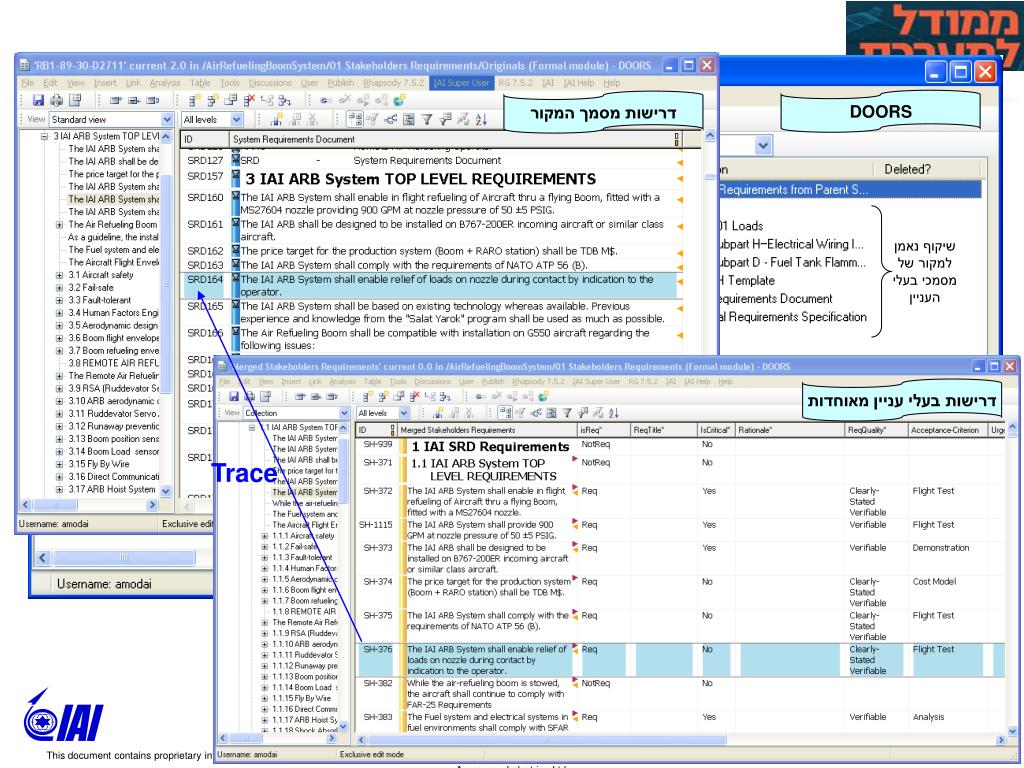The height and width of the screenshot is (768, 1024).
Task: Click the globe icon in Merged Stakeholders toolbar
Action: [543, 396]
